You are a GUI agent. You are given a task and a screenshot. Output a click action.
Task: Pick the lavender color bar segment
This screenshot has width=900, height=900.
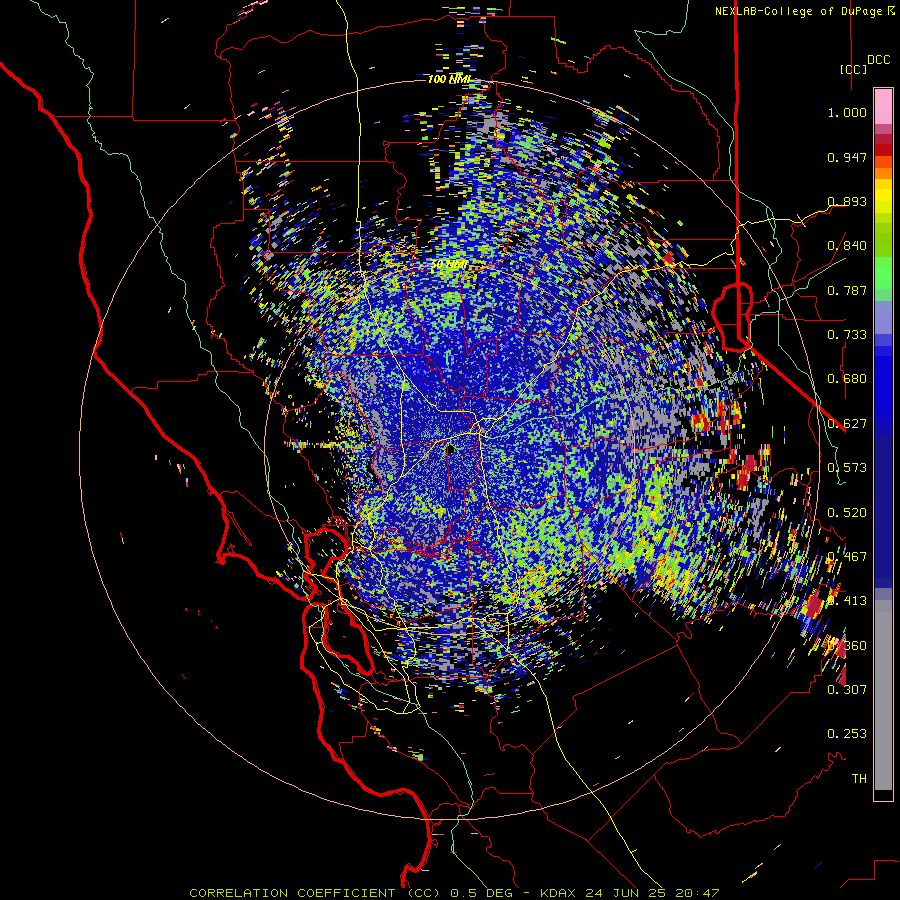click(883, 317)
